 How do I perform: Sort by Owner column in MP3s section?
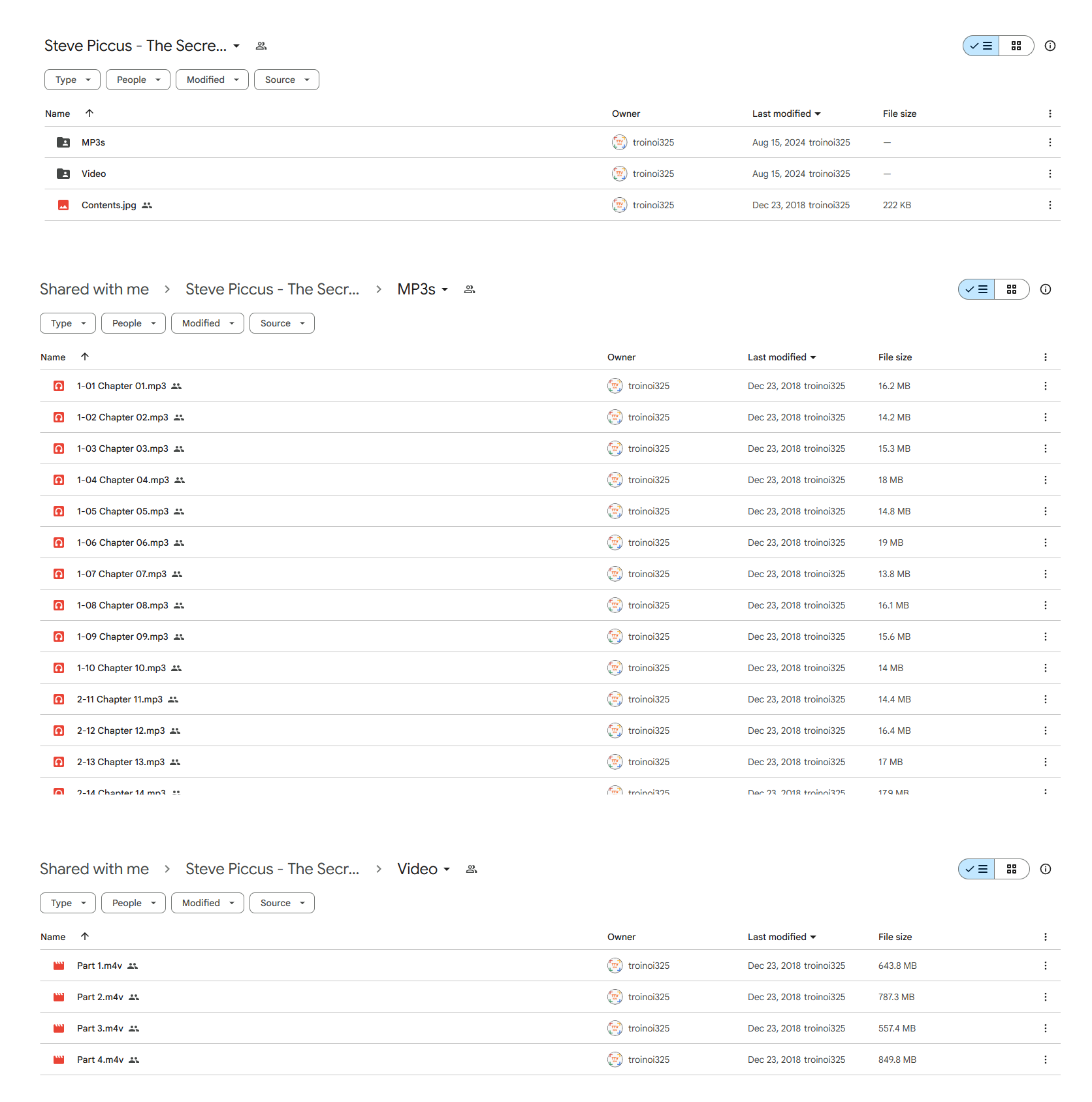(x=621, y=357)
